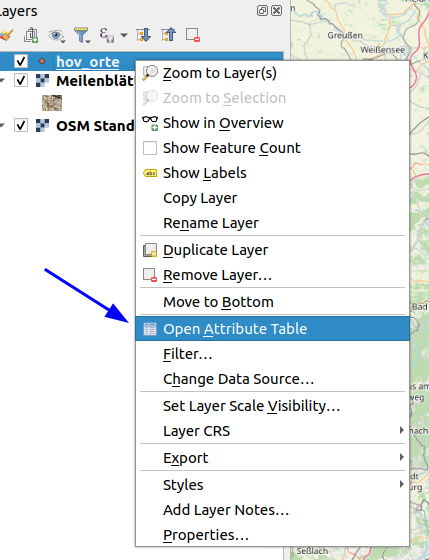The image size is (429, 560).
Task: Click Filter Legend by Expression epsilon icon
Action: click(x=107, y=35)
